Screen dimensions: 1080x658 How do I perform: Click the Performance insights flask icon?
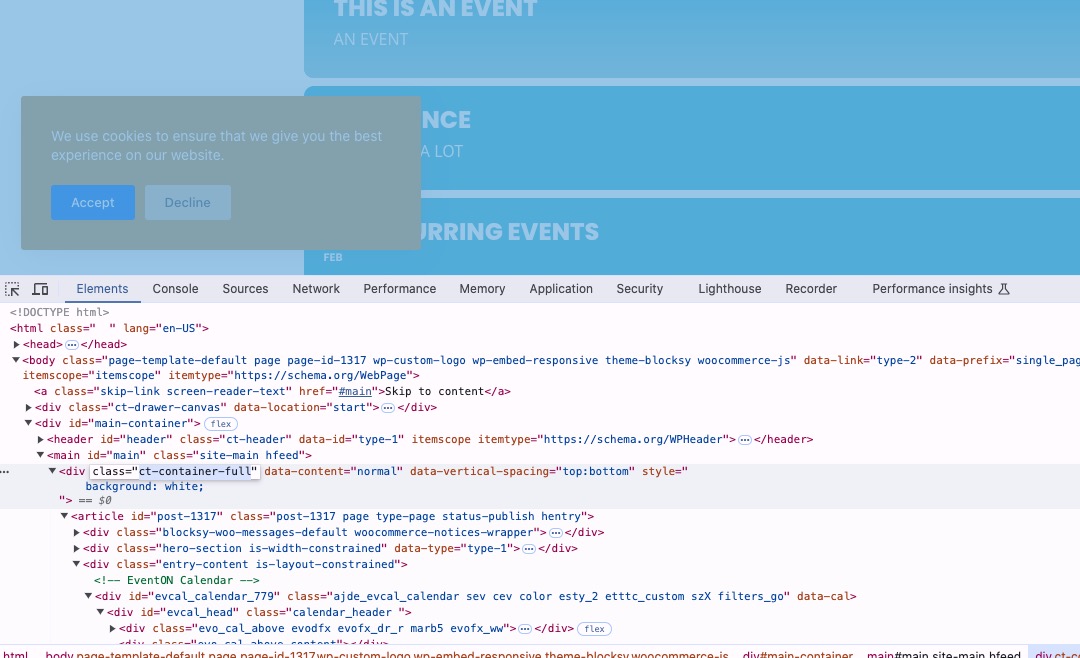[x=1004, y=289]
